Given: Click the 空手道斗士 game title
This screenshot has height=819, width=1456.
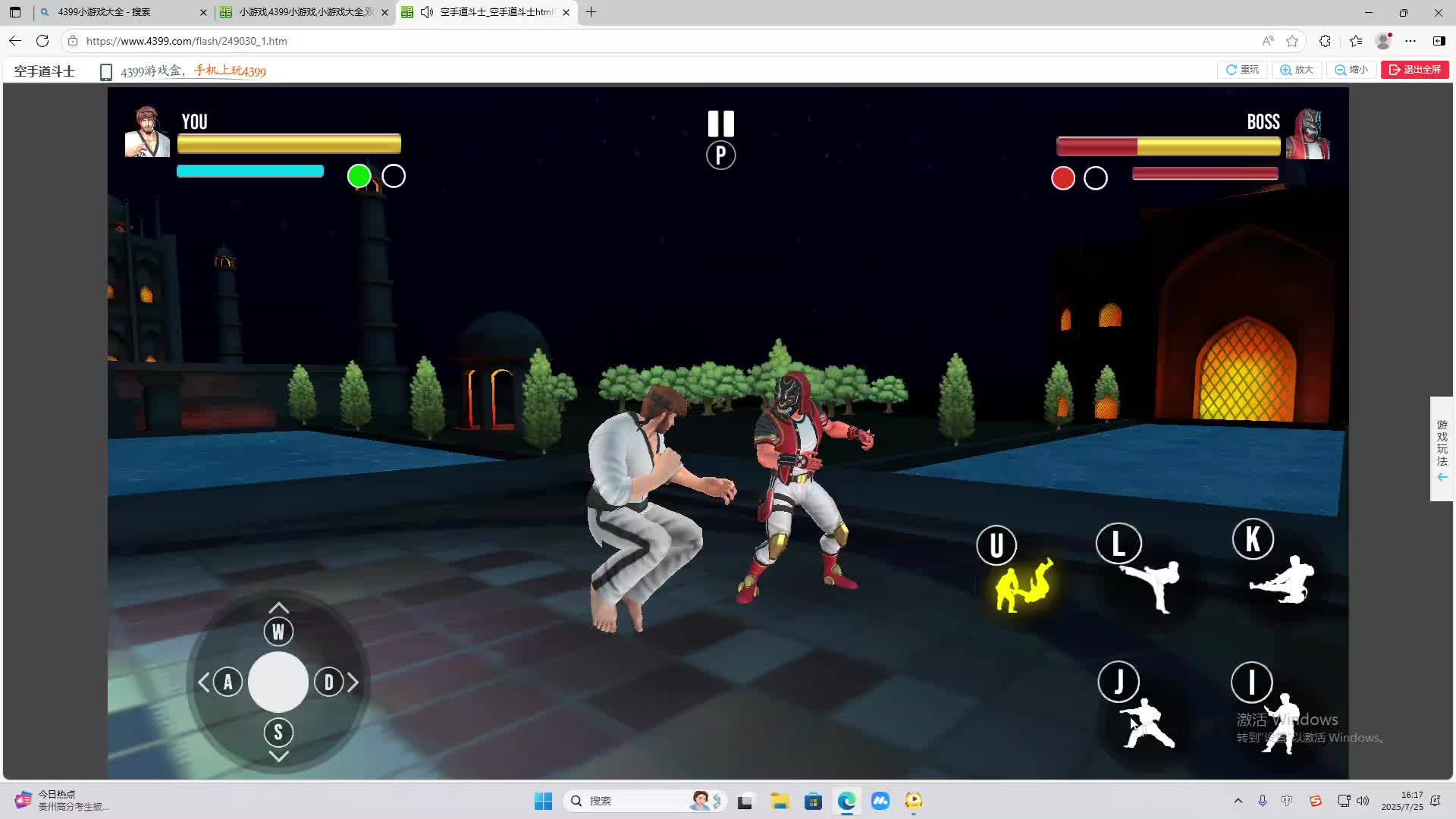Looking at the screenshot, I should pos(45,71).
